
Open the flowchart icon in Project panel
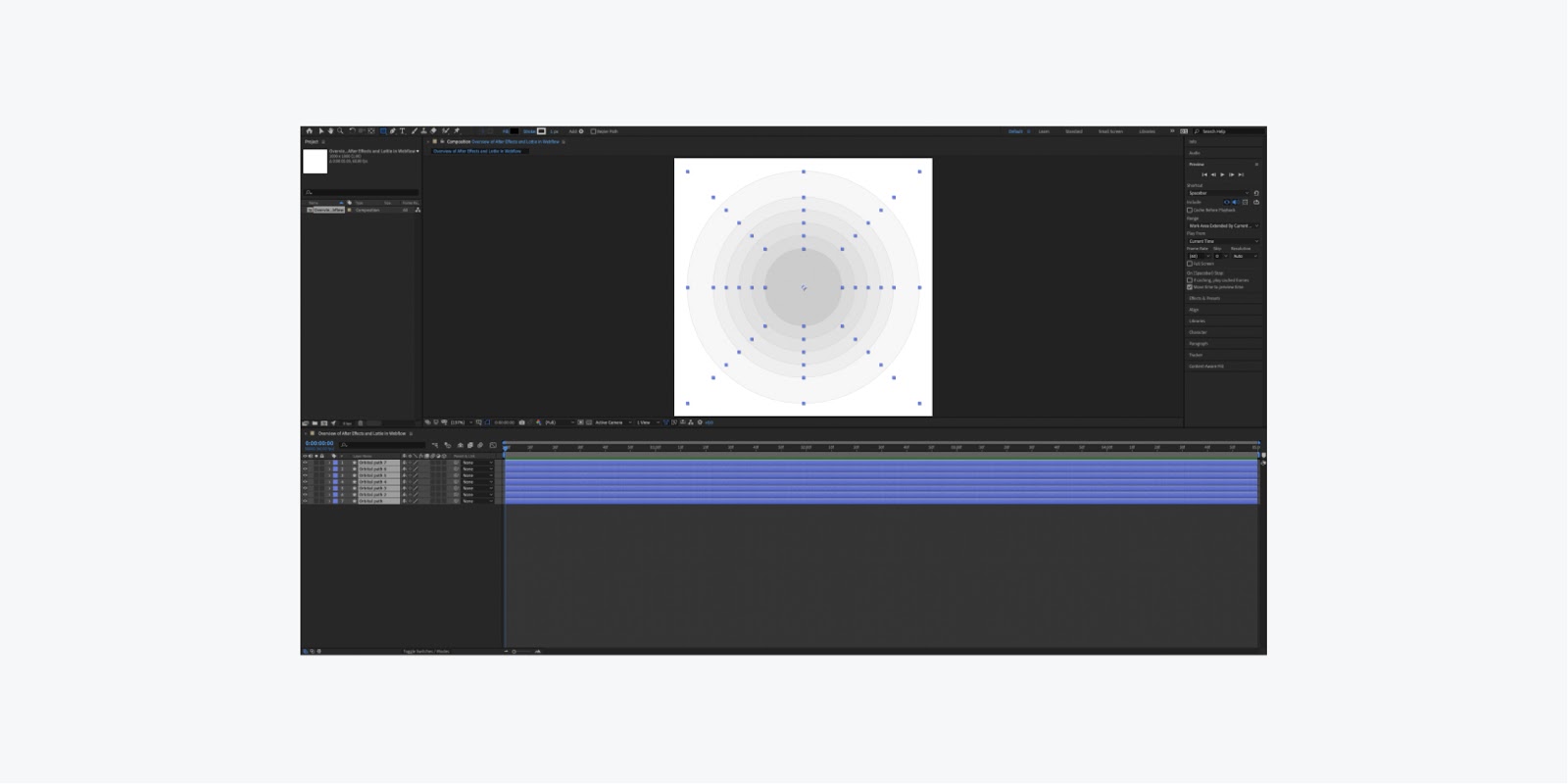[x=417, y=210]
